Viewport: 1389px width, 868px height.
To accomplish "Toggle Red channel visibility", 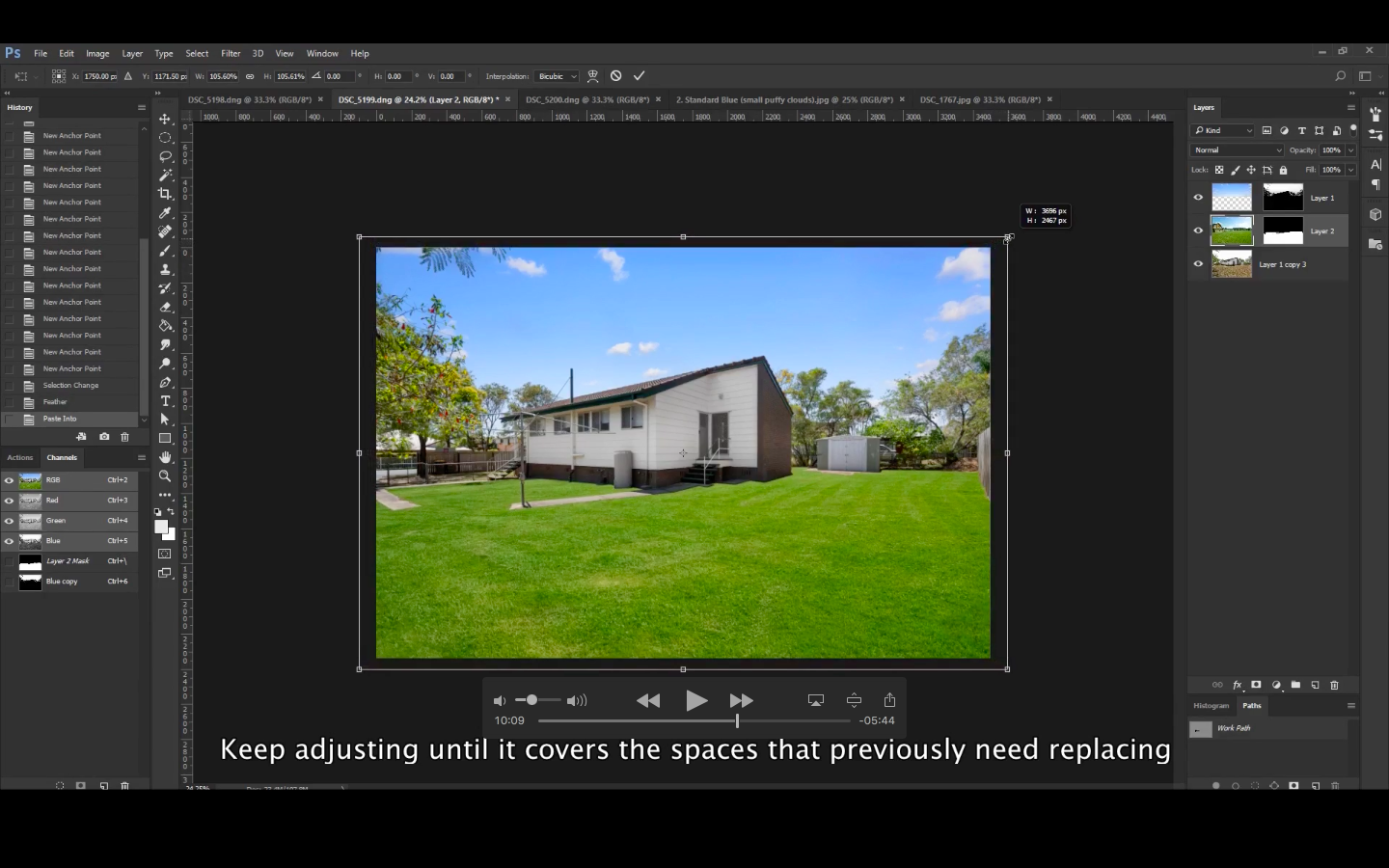I will click(9, 501).
